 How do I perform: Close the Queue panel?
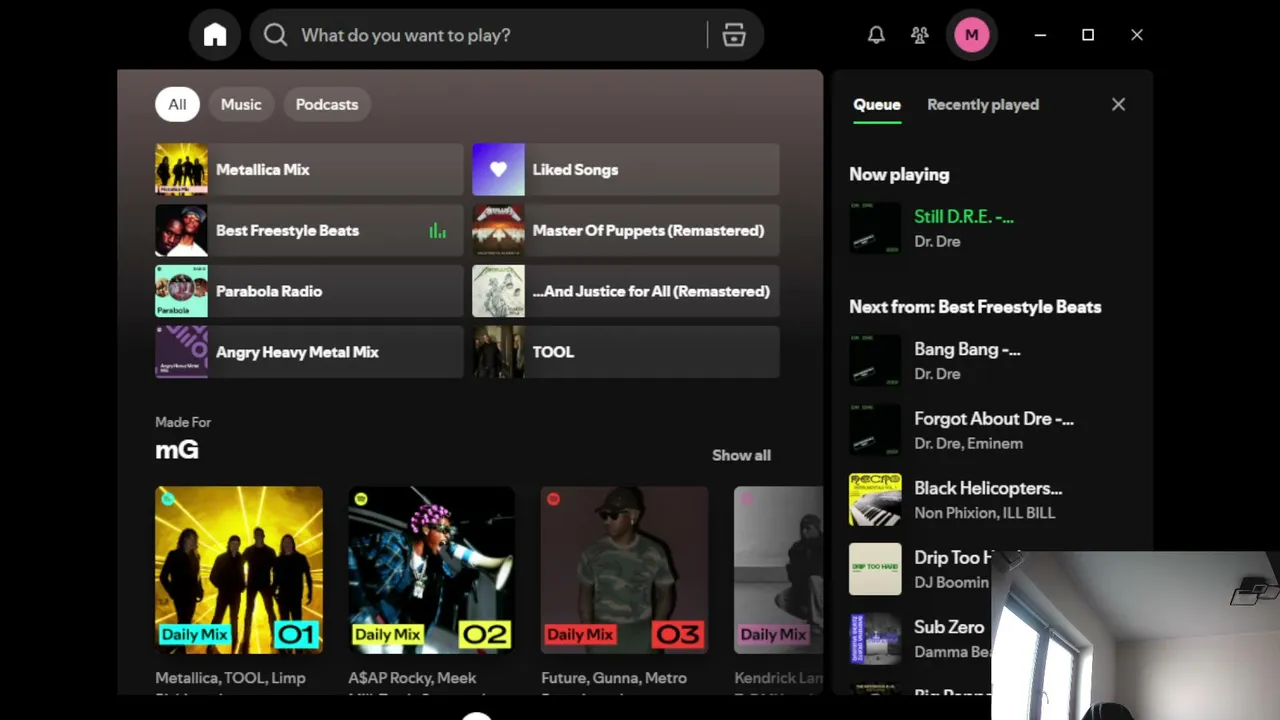(1118, 104)
